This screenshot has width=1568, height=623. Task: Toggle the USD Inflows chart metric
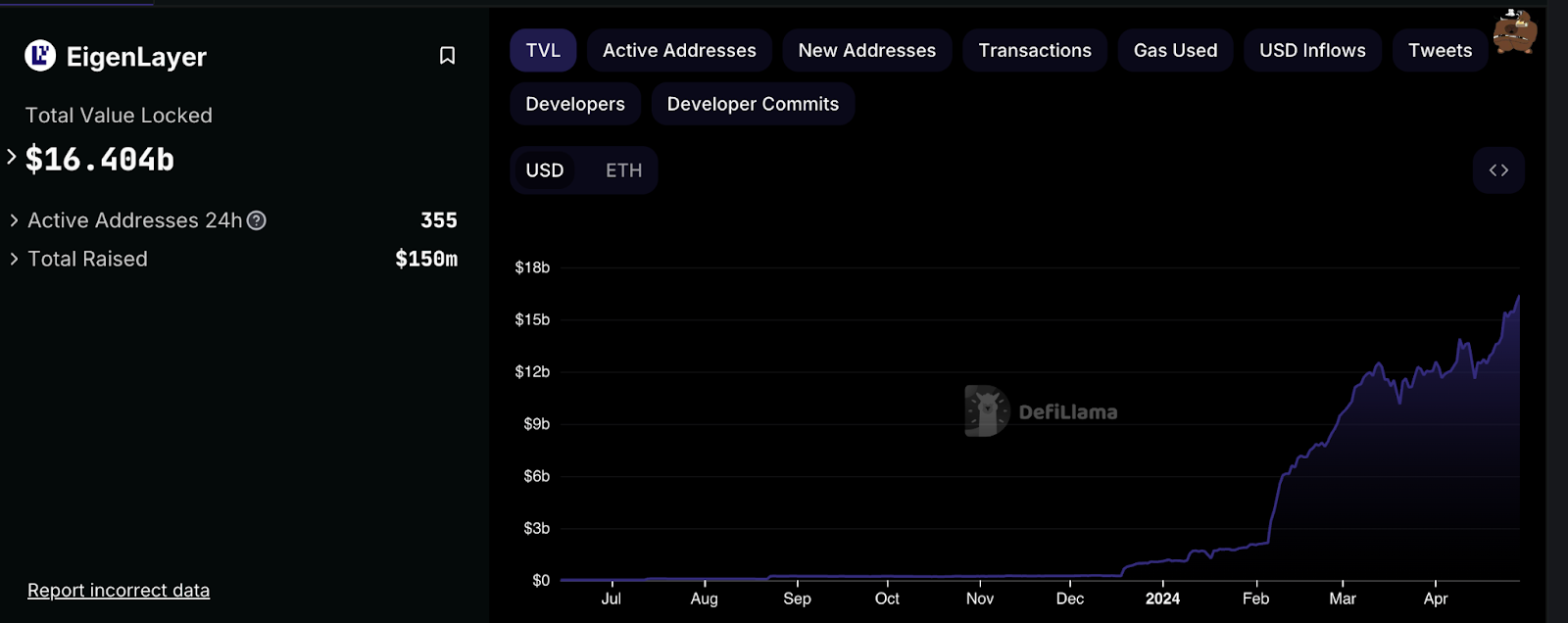click(x=1312, y=50)
